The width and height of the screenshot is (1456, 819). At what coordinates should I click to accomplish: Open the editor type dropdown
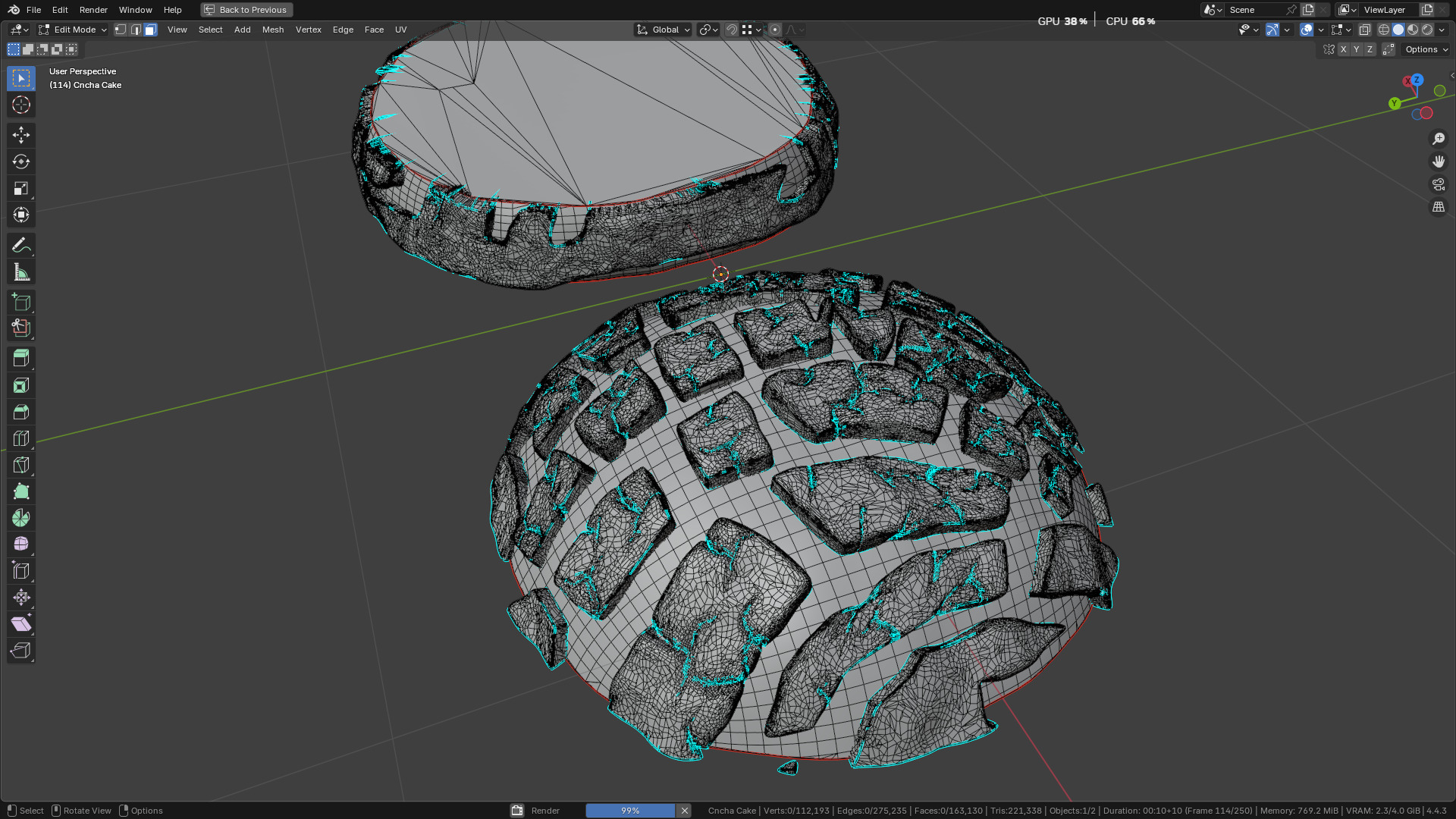pos(20,30)
